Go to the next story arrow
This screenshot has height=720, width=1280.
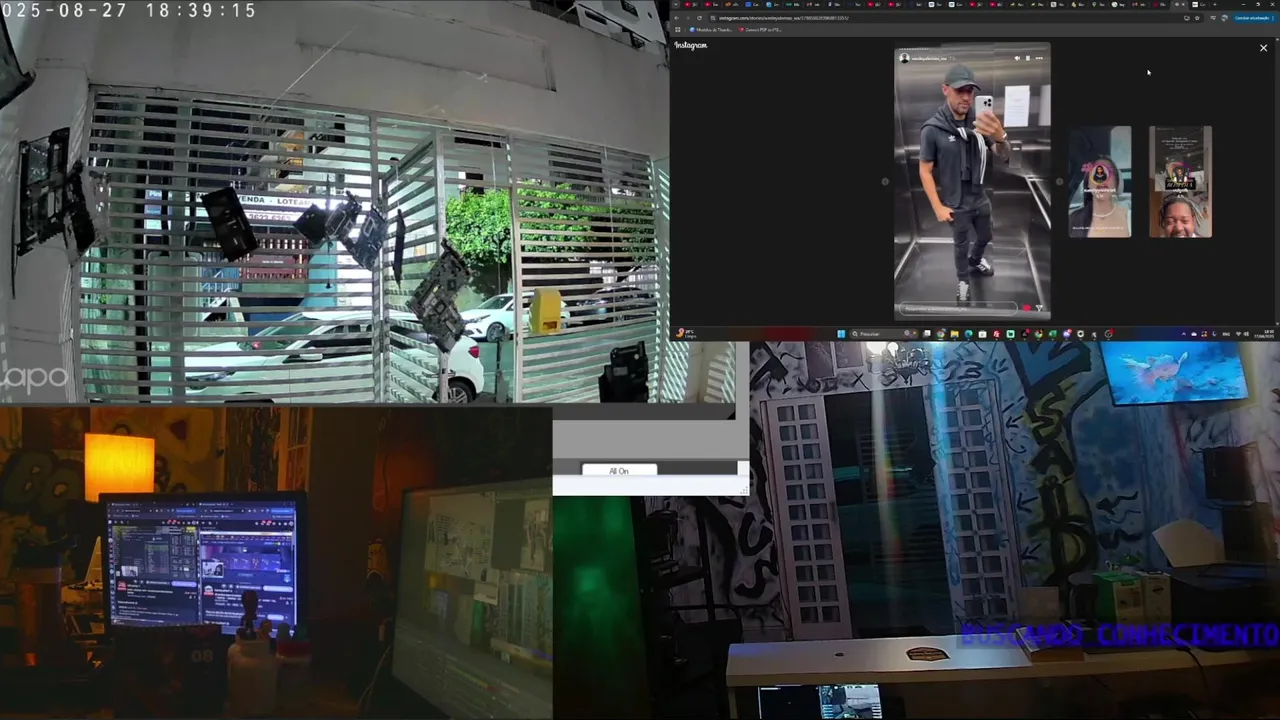click(1059, 182)
